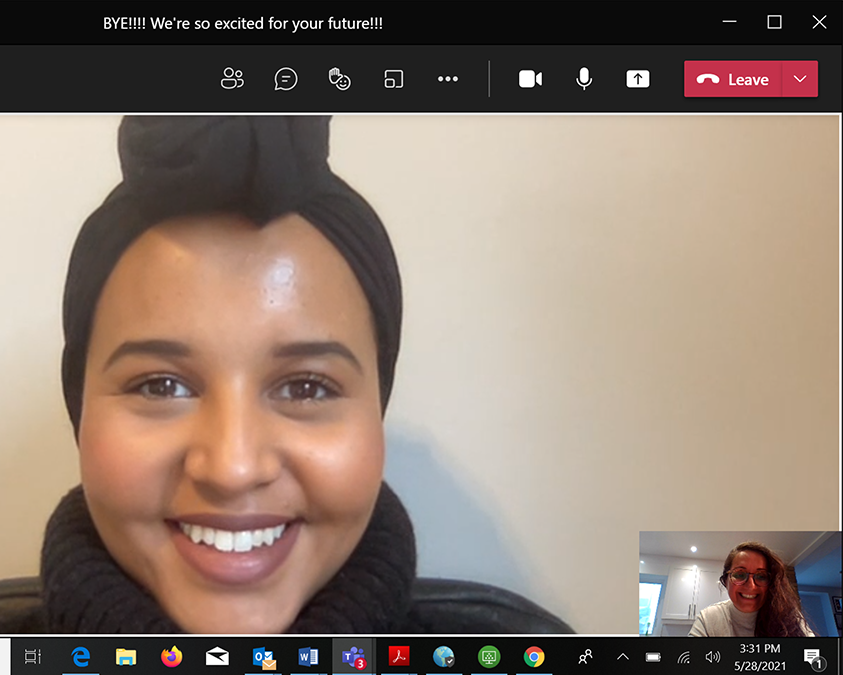Screen dimensions: 843x675
Task: Open the raise hand reactions menu
Action: (x=340, y=79)
